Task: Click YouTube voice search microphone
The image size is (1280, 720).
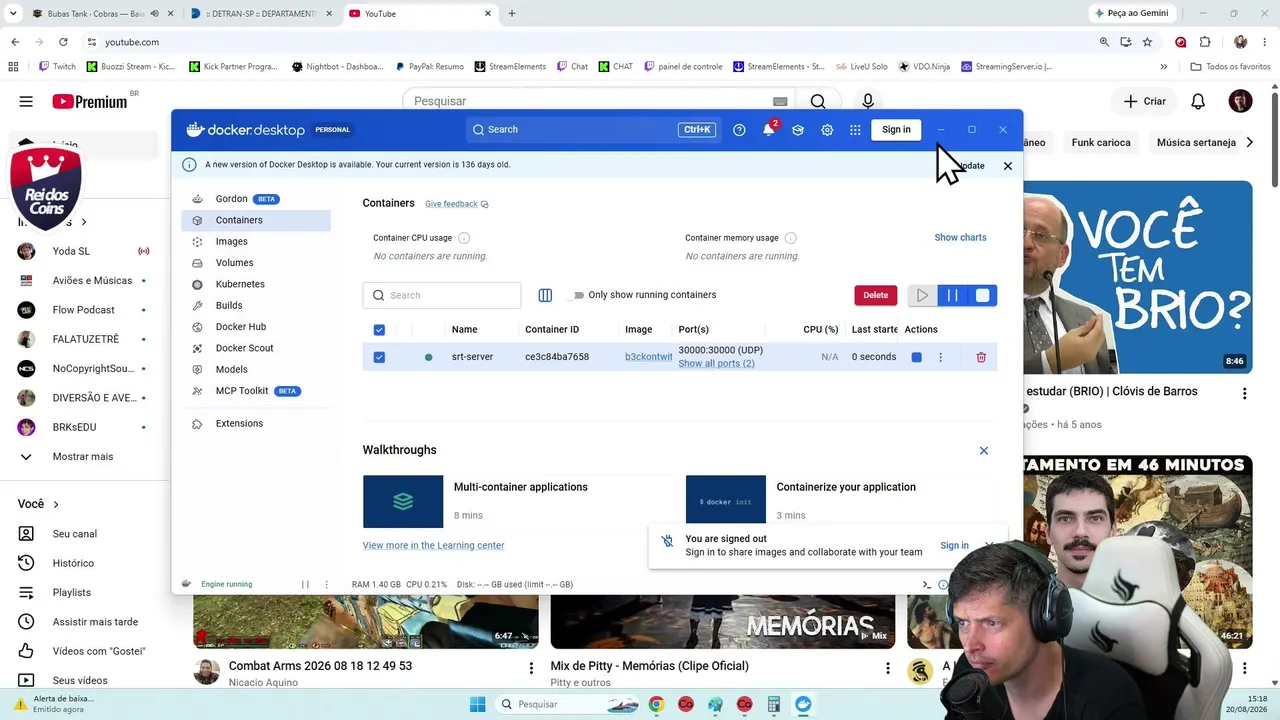Action: [x=868, y=101]
